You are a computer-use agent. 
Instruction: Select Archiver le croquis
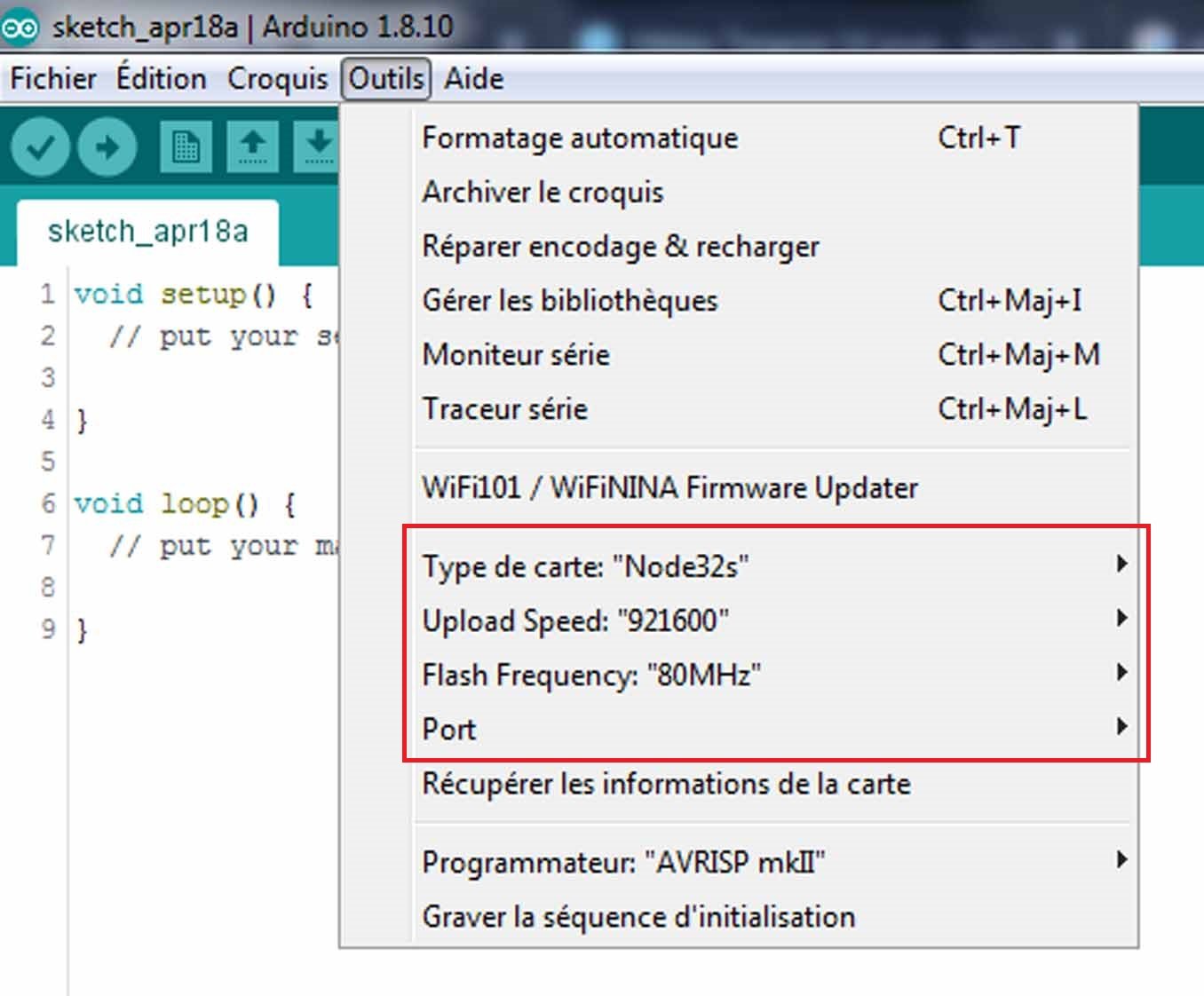pyautogui.click(x=775, y=192)
